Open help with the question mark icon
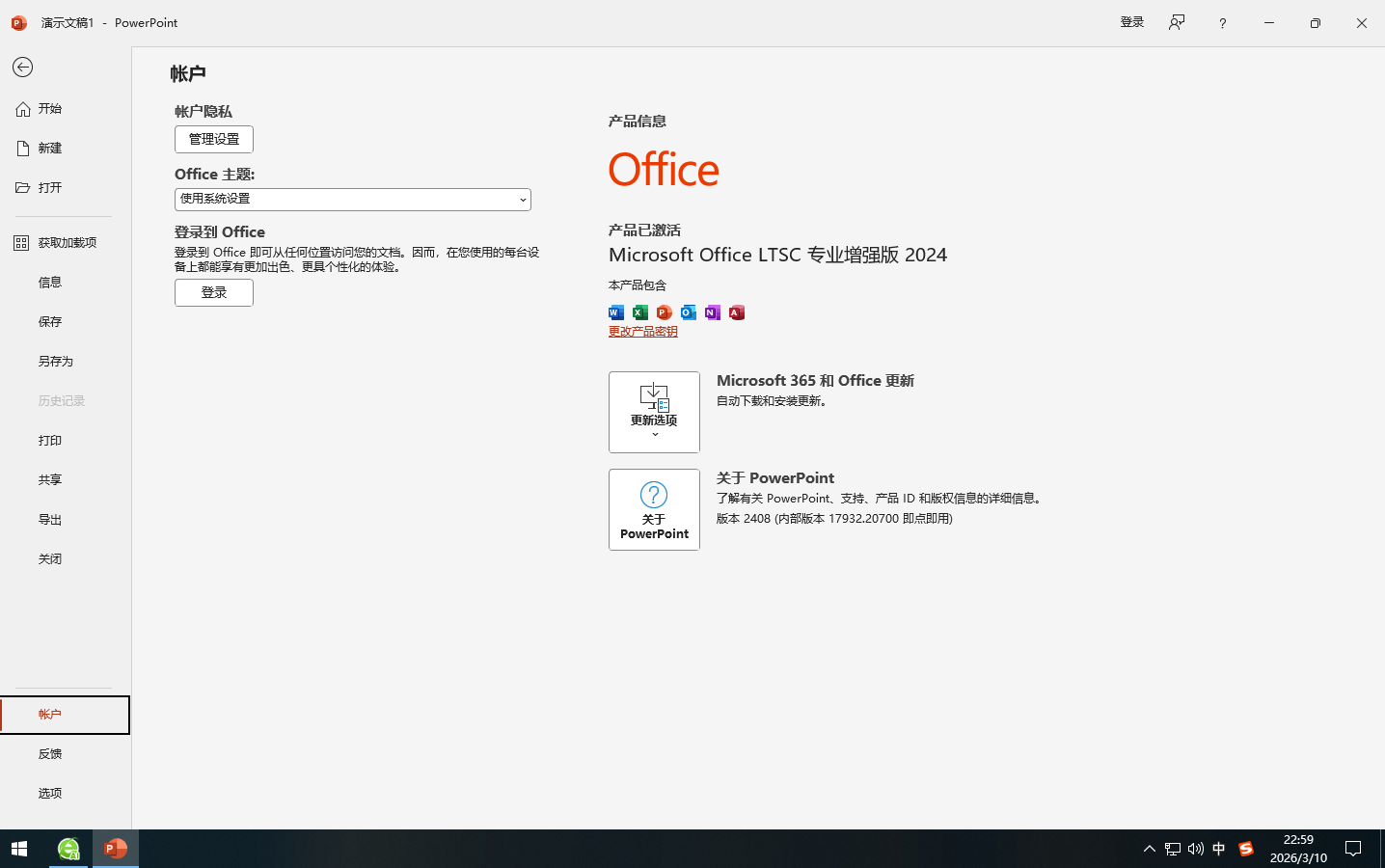The height and width of the screenshot is (868, 1385). [1223, 23]
